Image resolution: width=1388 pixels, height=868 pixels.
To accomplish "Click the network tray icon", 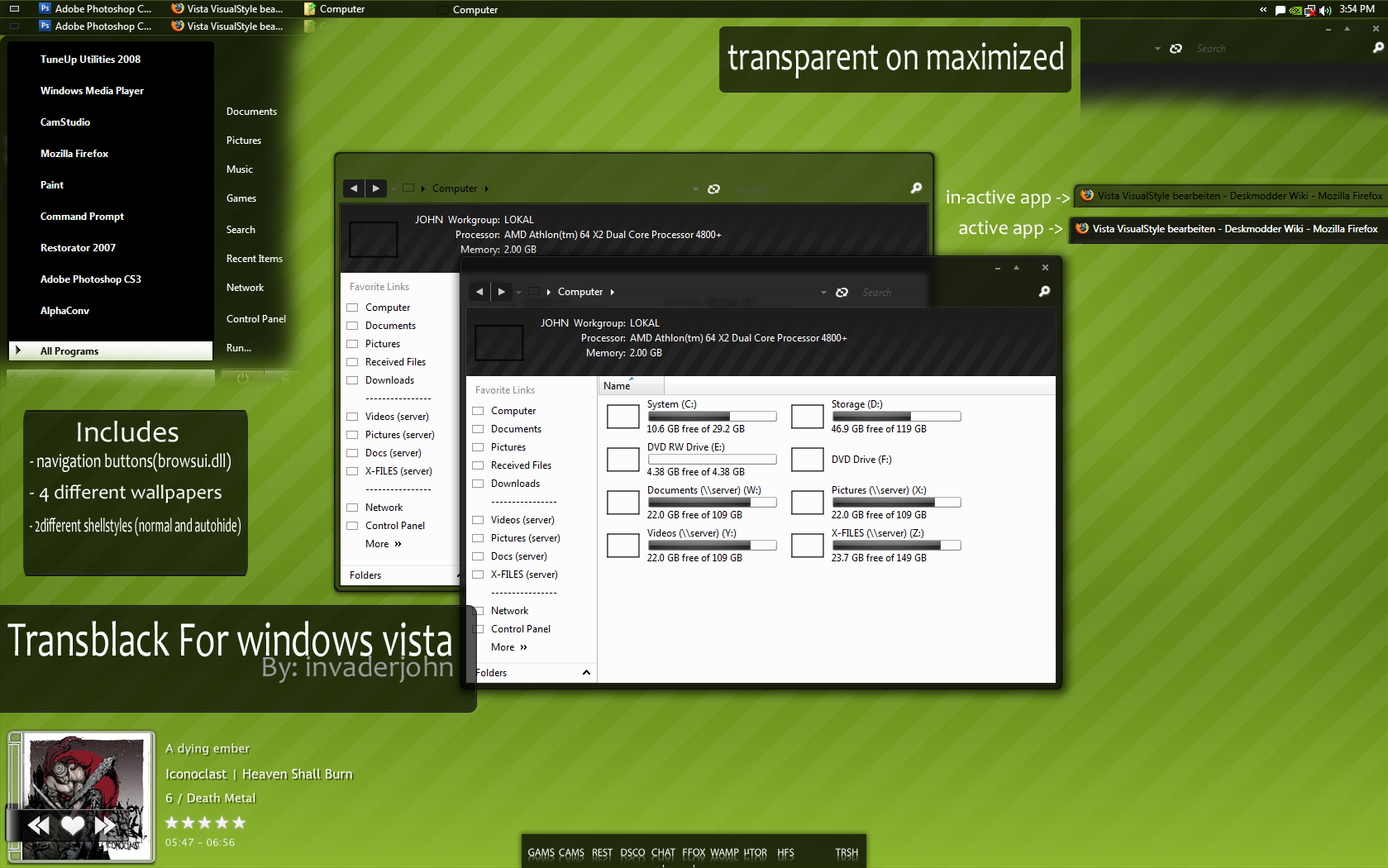I will point(1310,10).
